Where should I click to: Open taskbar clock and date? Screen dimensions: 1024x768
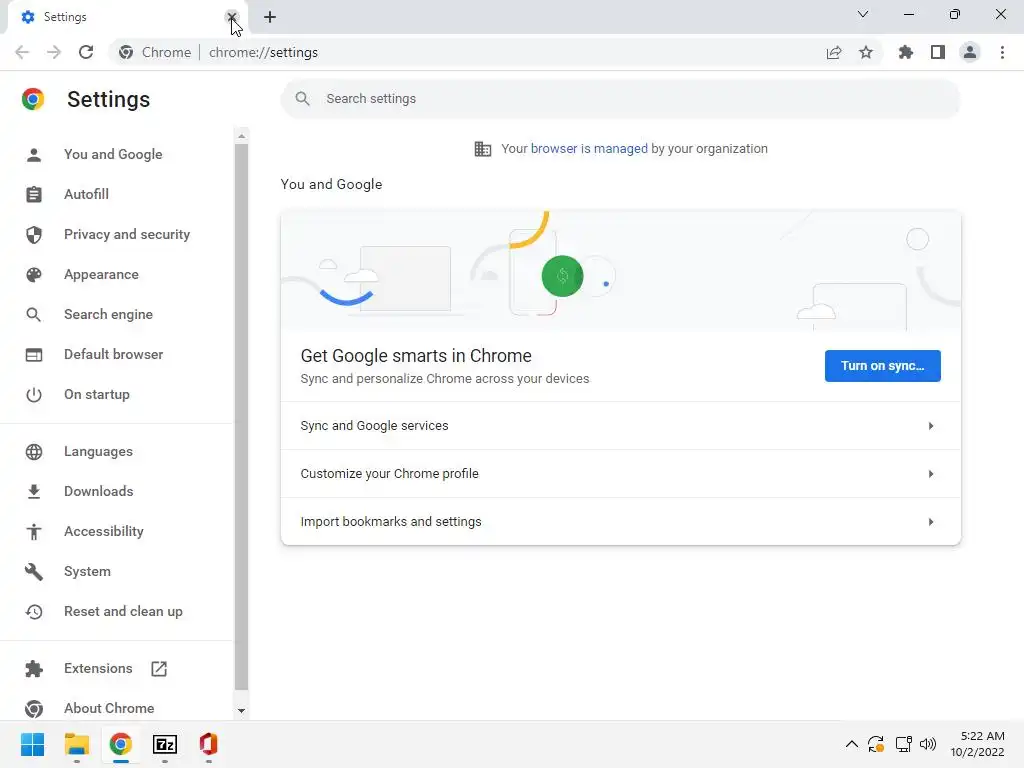click(x=978, y=744)
